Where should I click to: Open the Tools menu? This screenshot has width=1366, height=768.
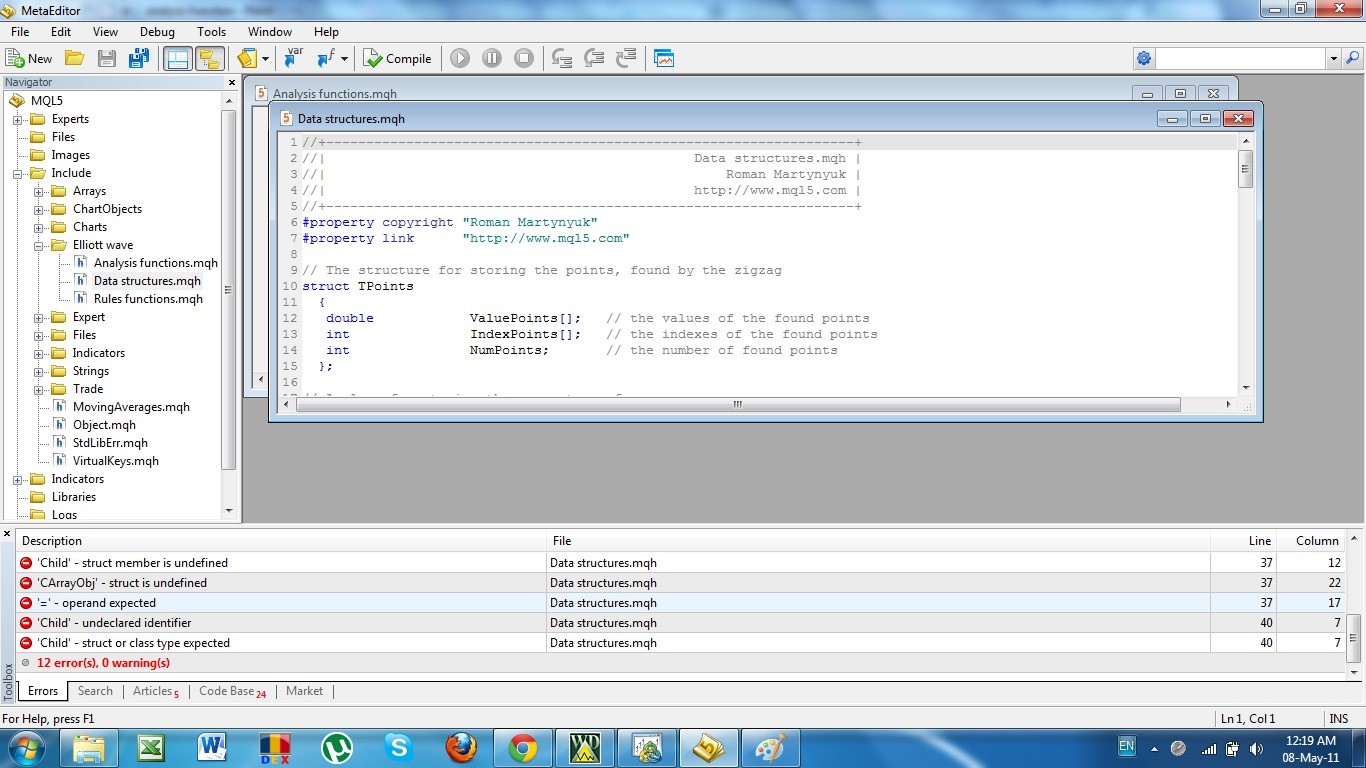(x=211, y=32)
